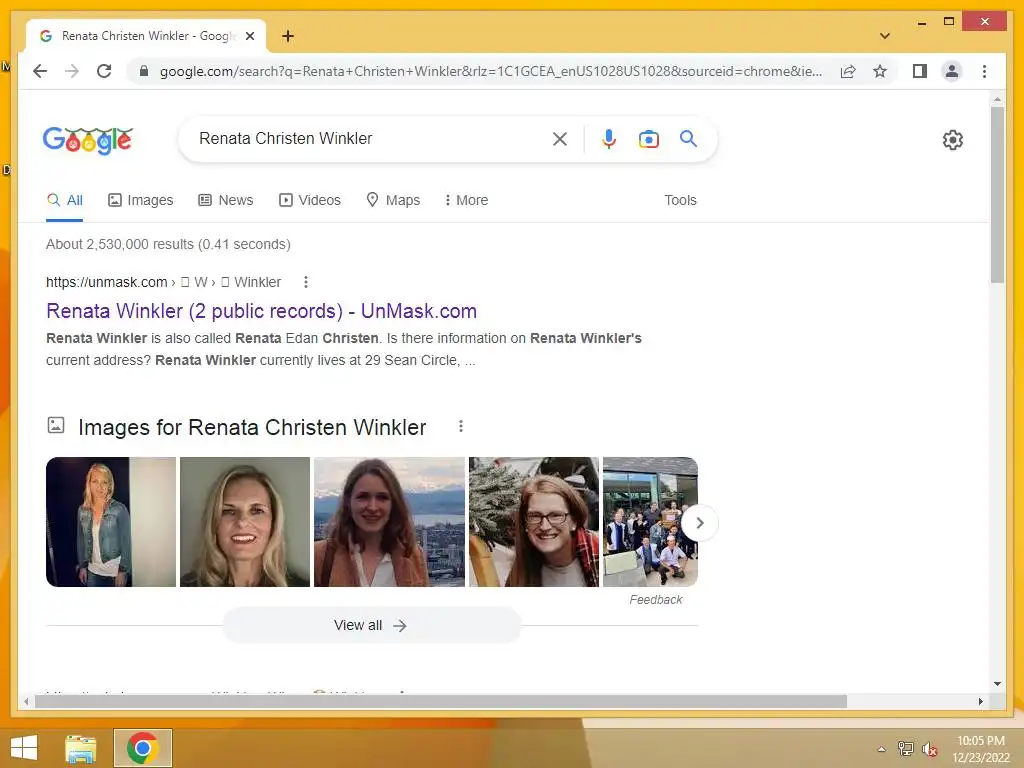Bookmark this page with the star icon
Screen dimensions: 1024x768
point(880,71)
